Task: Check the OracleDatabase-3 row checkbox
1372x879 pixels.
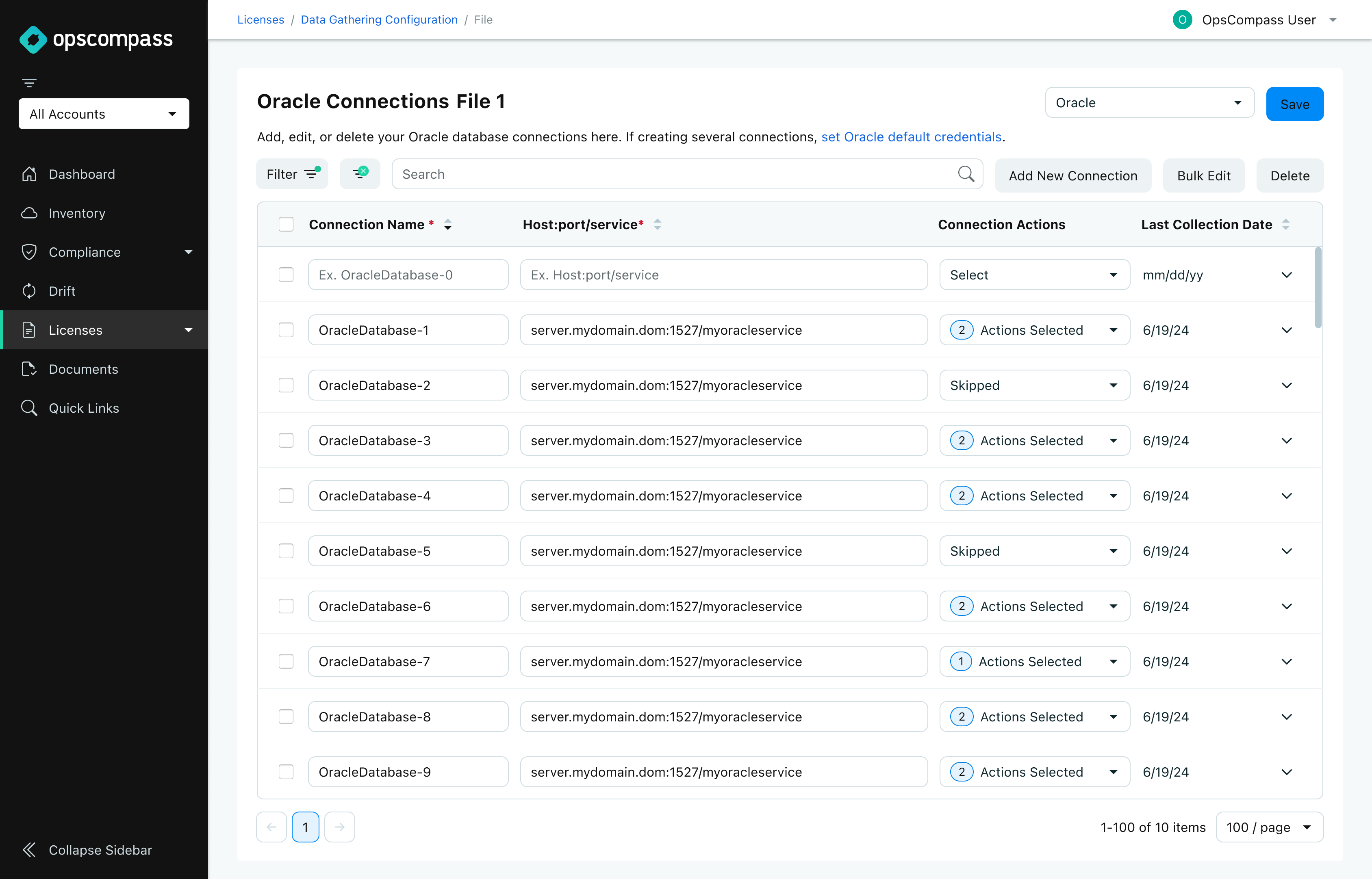Action: click(x=286, y=440)
